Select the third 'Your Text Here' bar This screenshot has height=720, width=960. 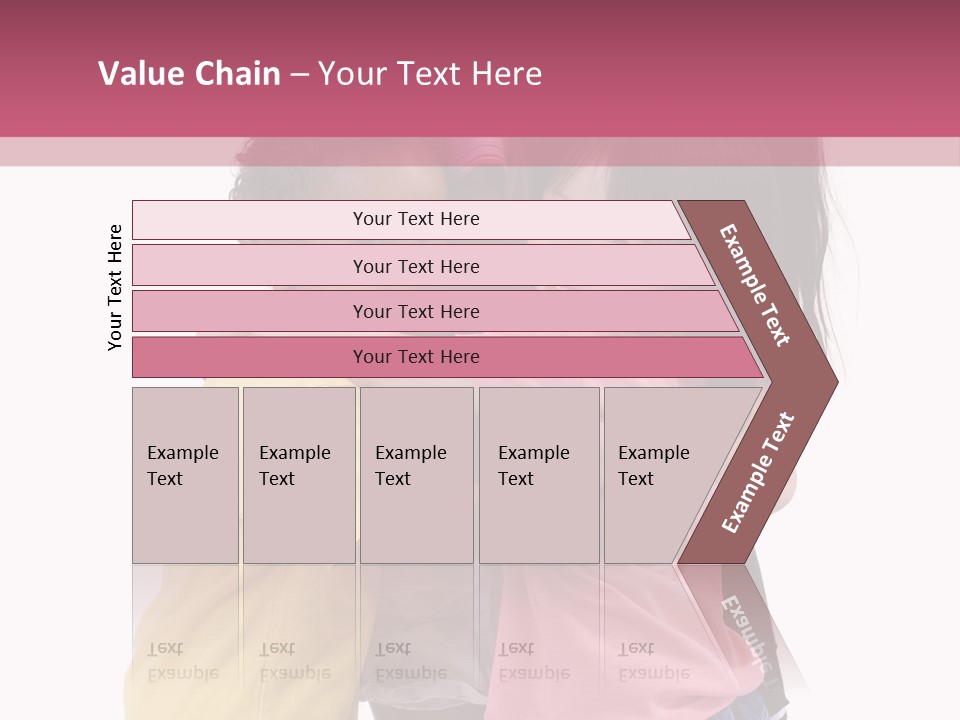coord(435,311)
